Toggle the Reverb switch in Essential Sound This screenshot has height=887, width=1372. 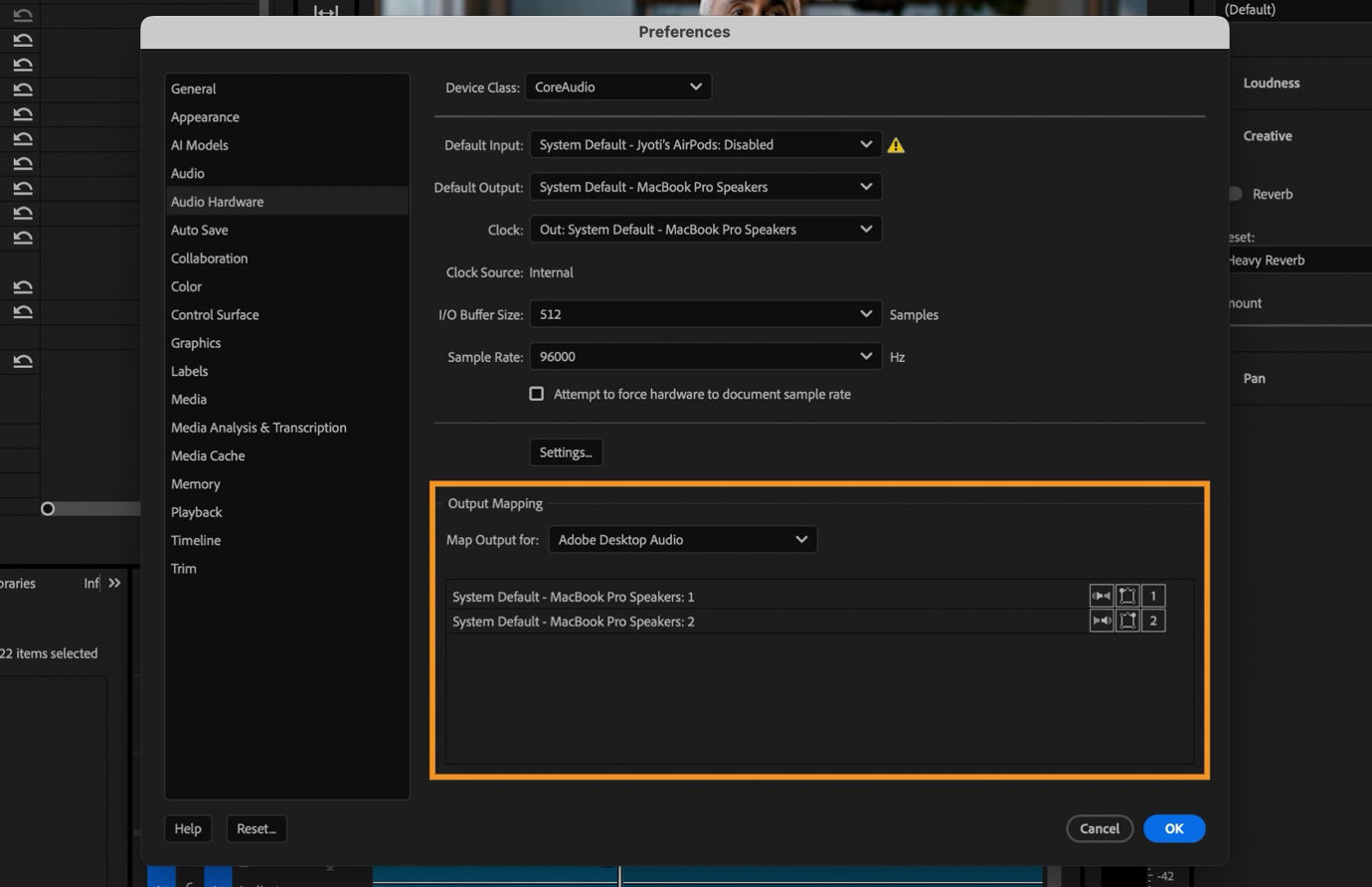(x=1233, y=194)
